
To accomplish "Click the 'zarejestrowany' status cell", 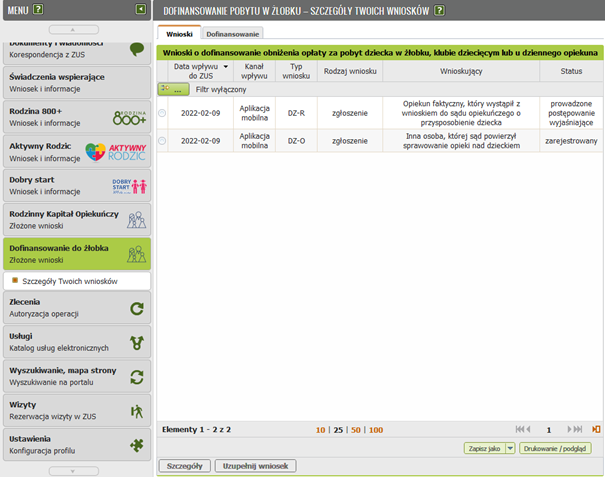I will 571,141.
